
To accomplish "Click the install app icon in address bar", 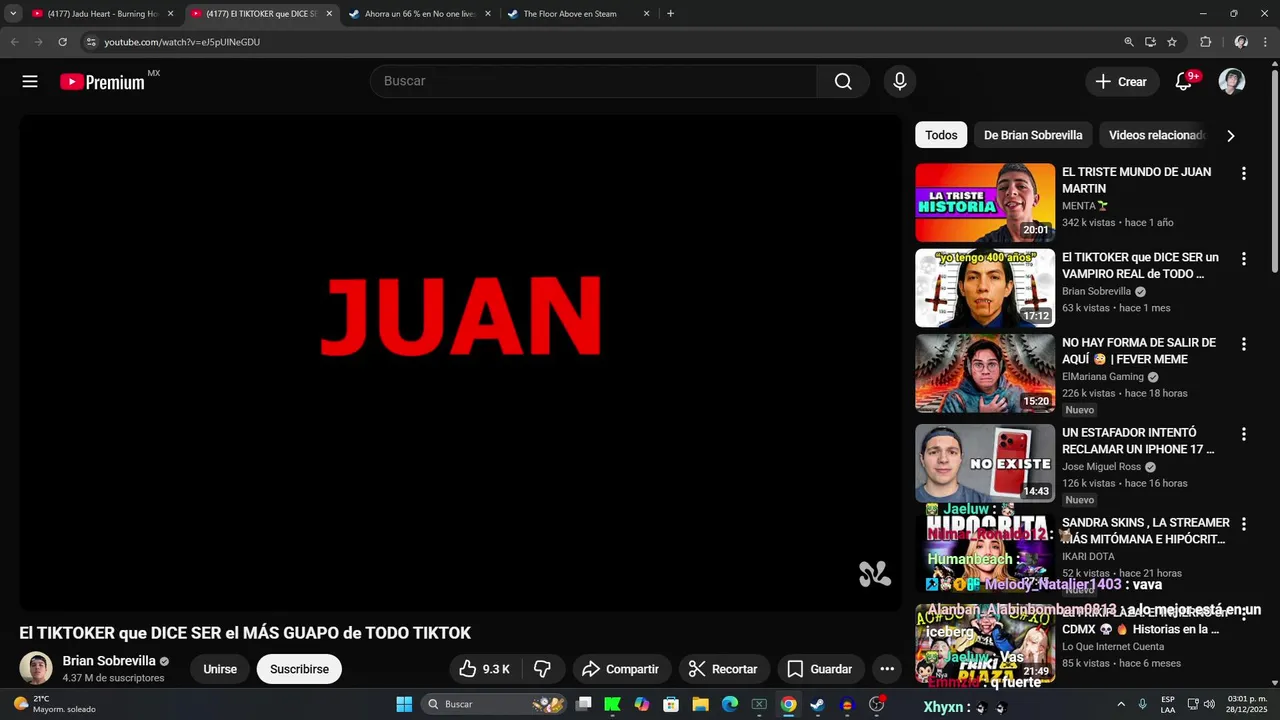I will (1150, 42).
